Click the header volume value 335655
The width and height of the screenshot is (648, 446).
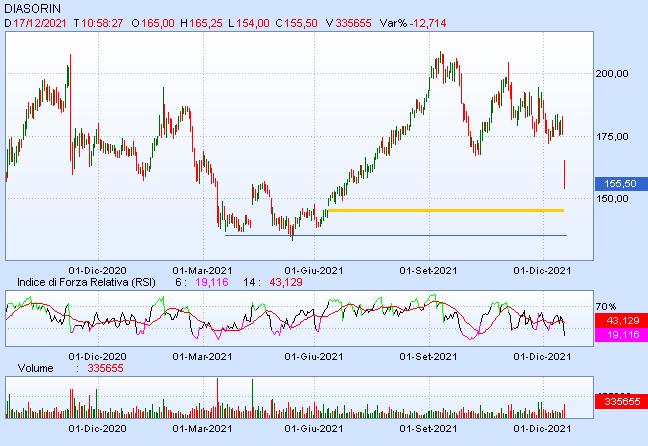[353, 23]
